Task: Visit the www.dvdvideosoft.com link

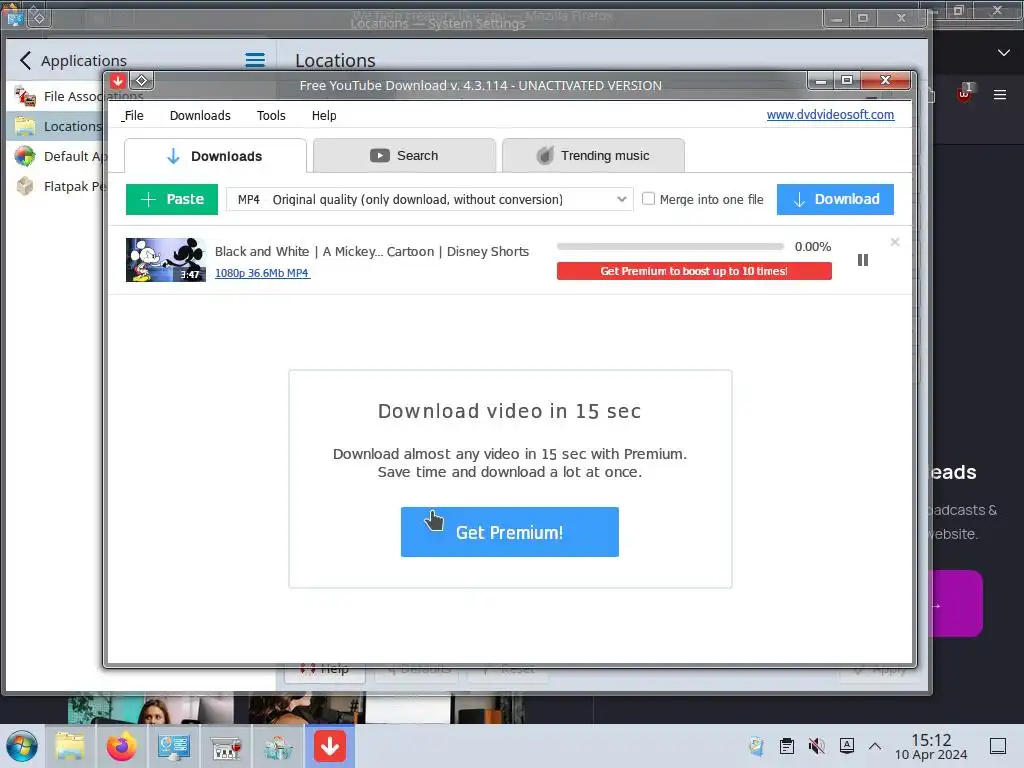Action: (x=830, y=114)
